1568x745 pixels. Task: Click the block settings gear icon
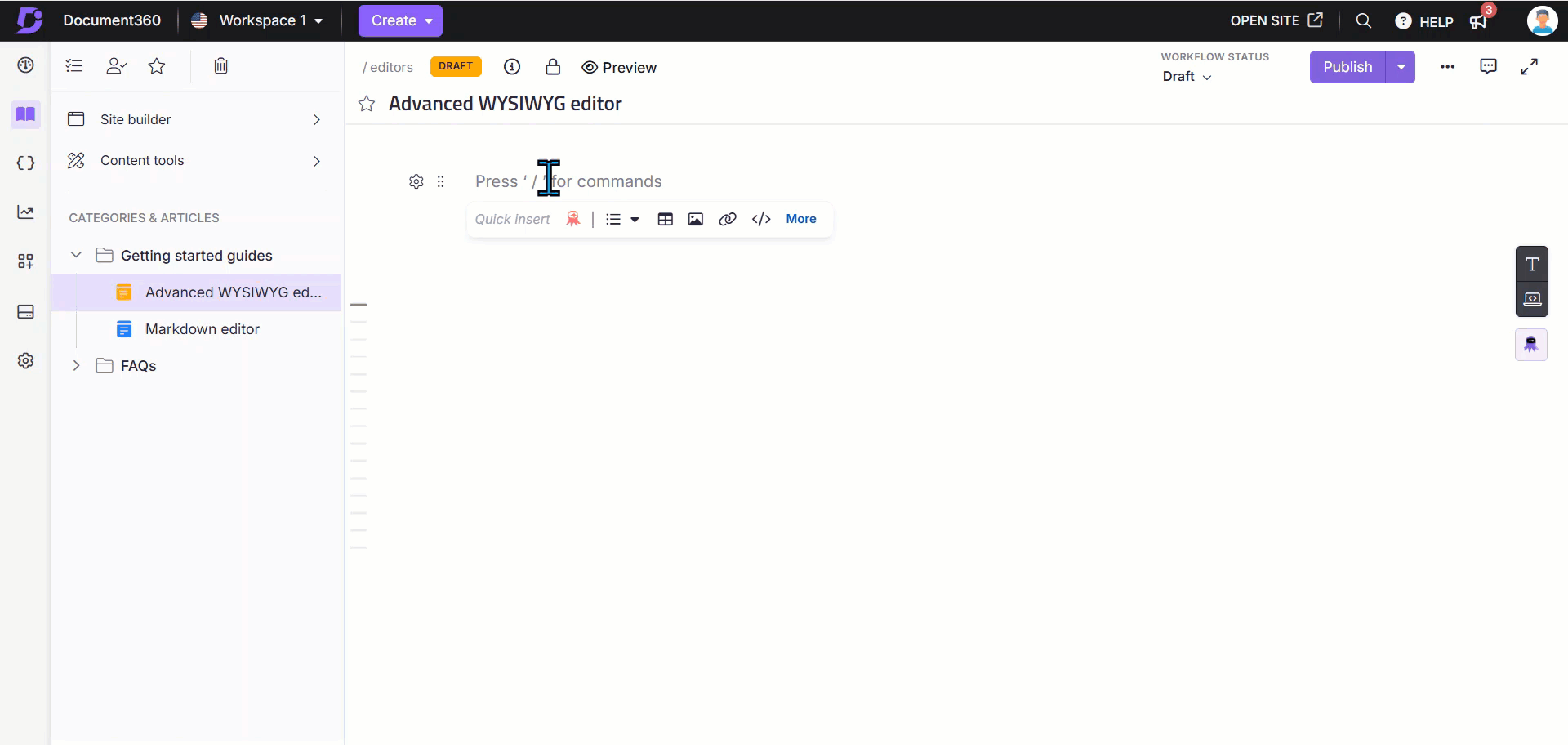(416, 181)
